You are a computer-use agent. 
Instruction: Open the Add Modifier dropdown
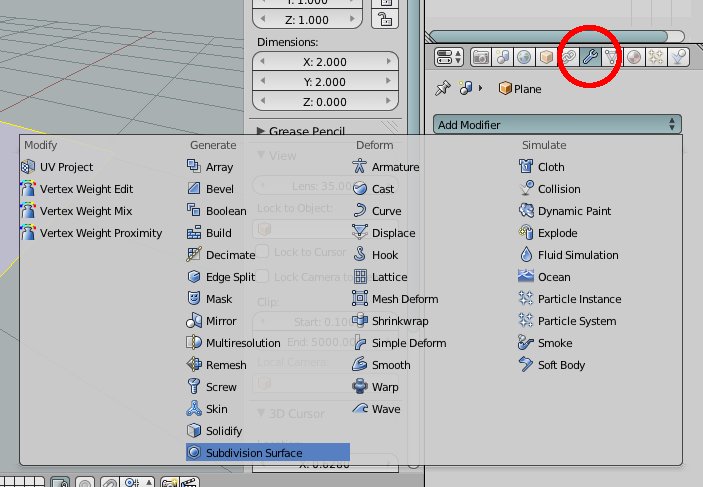click(x=557, y=125)
